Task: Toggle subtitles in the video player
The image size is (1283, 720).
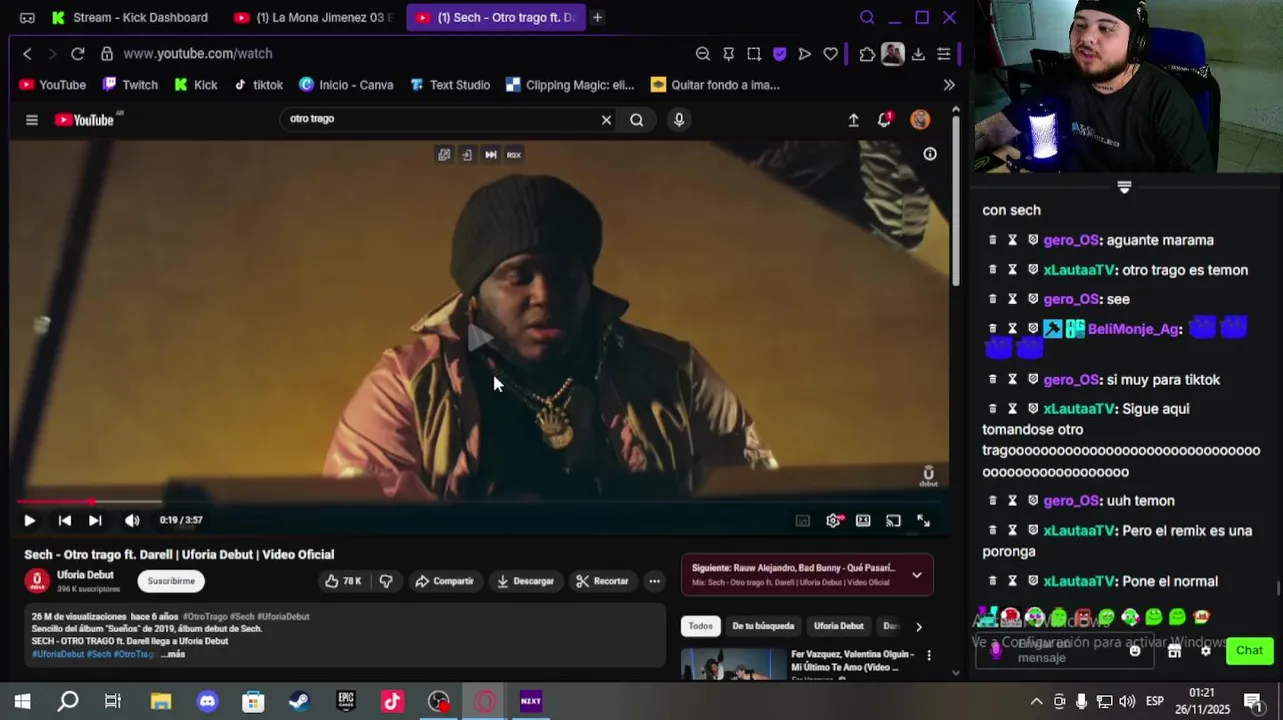Action: (x=802, y=520)
